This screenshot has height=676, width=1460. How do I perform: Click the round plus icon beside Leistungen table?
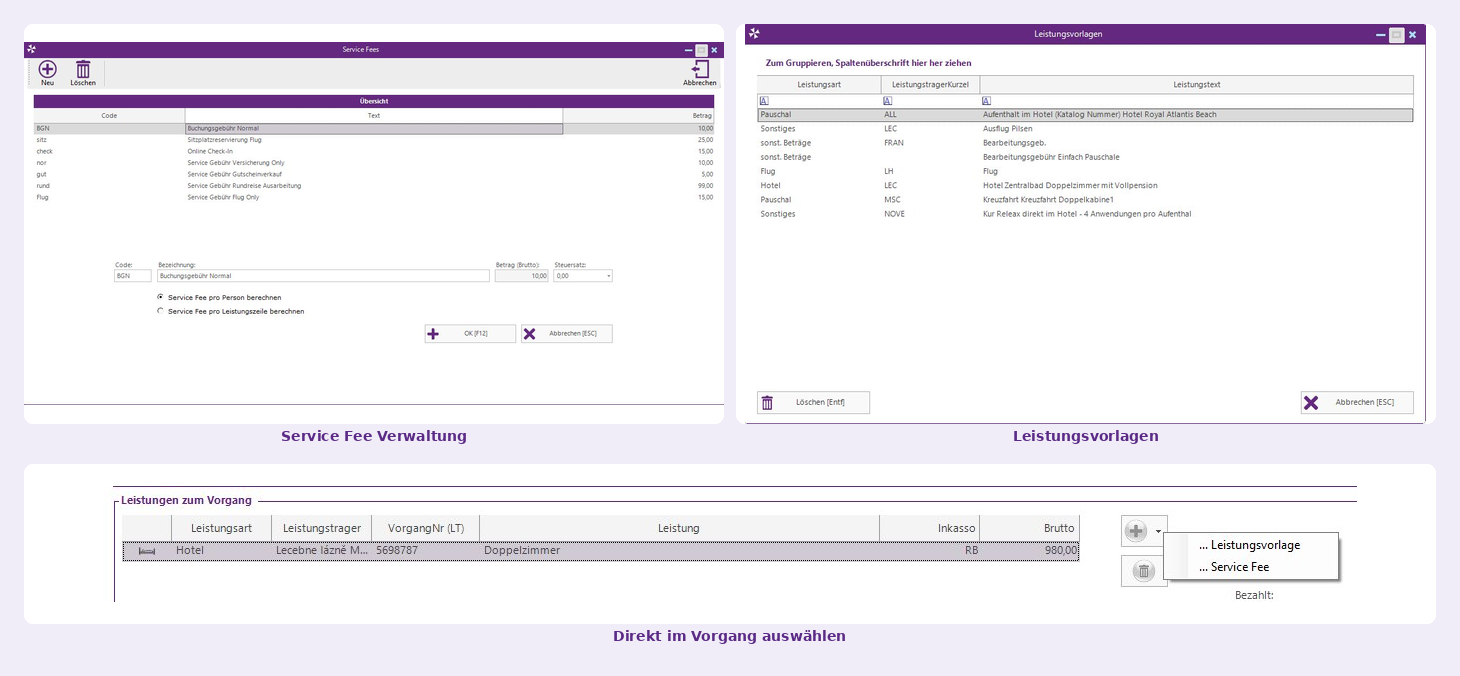coord(1135,531)
